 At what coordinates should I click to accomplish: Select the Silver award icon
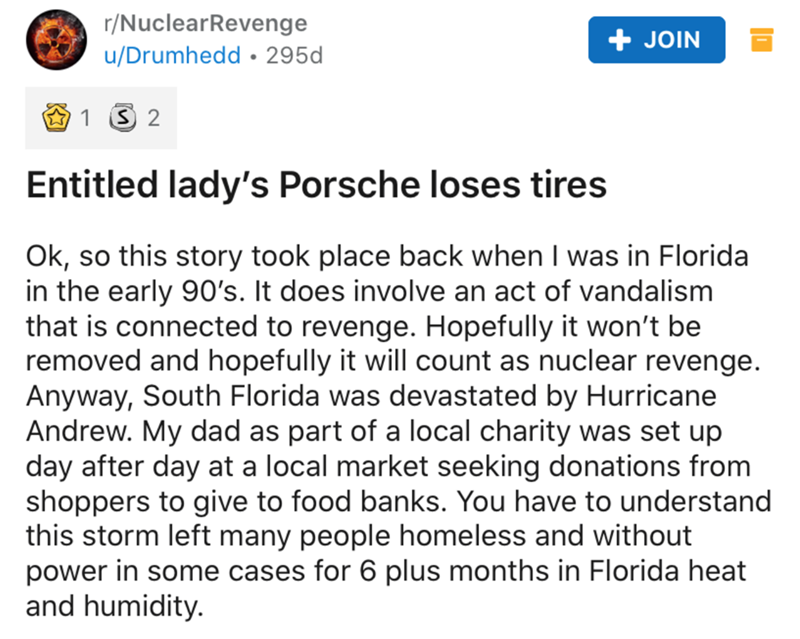tap(127, 119)
